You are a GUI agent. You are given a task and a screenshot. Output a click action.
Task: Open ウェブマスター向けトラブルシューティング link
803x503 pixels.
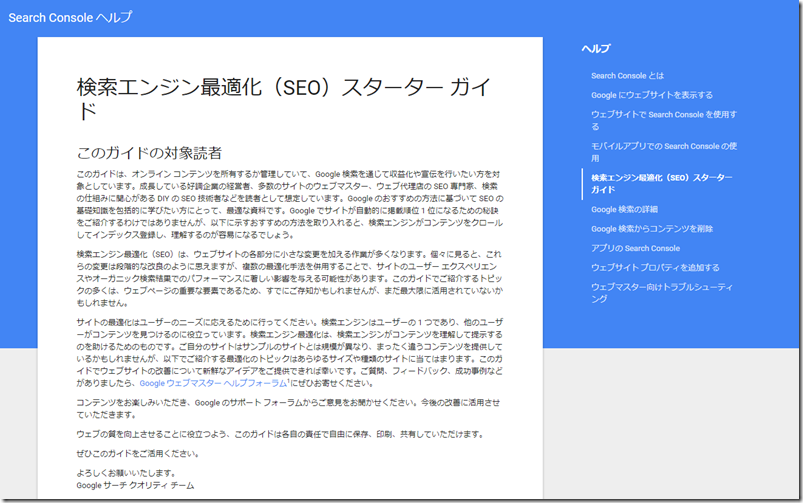[660, 287]
